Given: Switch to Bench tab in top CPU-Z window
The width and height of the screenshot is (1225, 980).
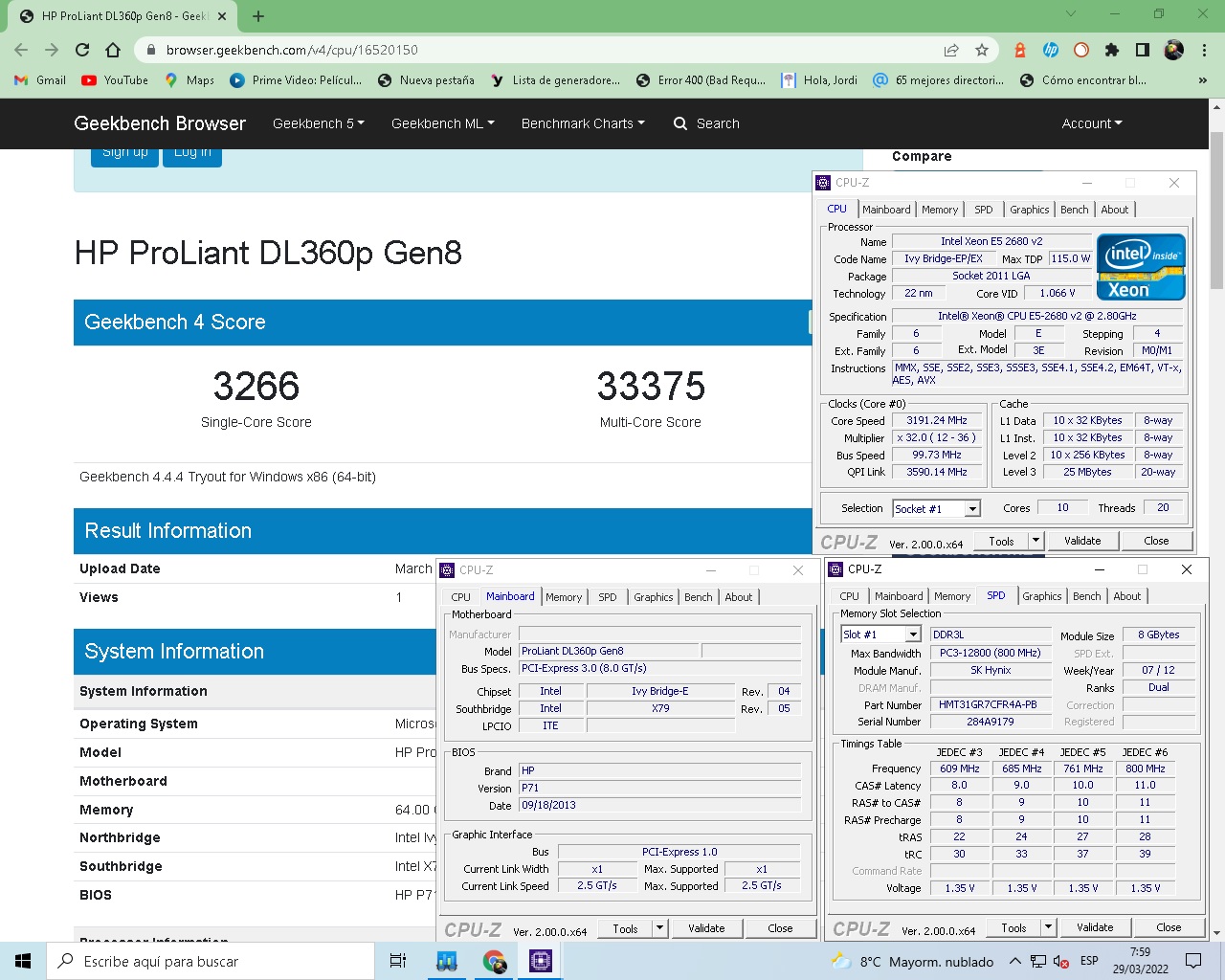Looking at the screenshot, I should point(1074,210).
